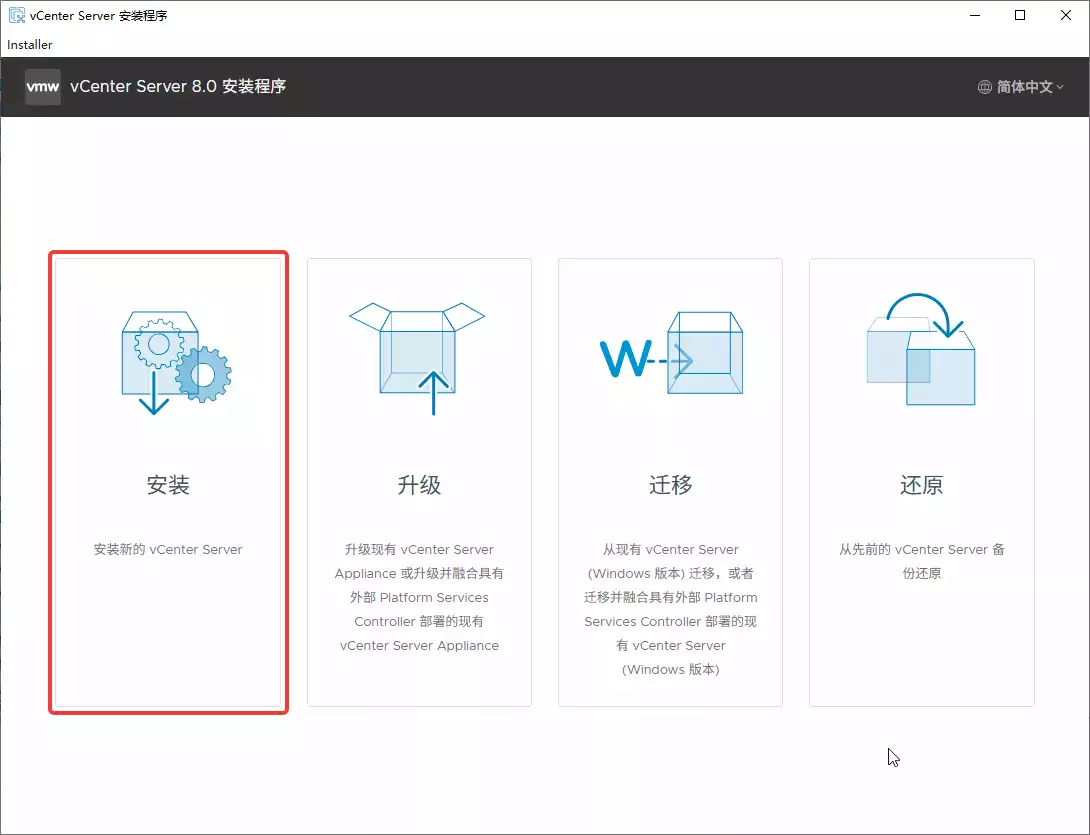This screenshot has width=1090, height=835.
Task: Click the globe language icon
Action: coord(984,87)
